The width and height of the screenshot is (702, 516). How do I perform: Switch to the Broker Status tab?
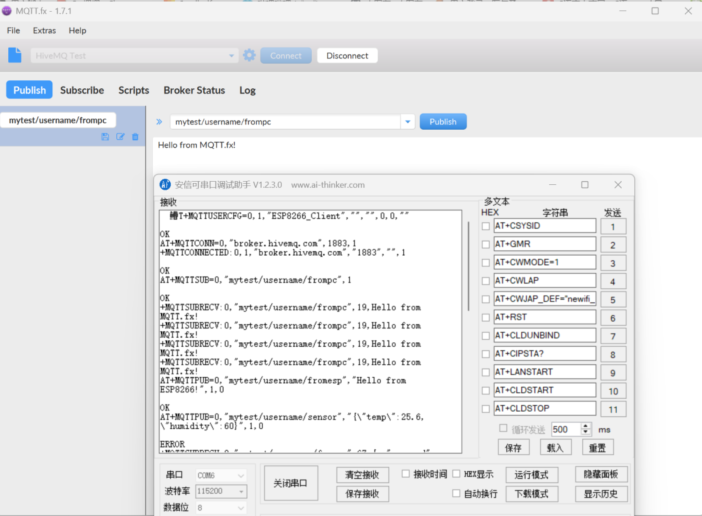point(194,90)
